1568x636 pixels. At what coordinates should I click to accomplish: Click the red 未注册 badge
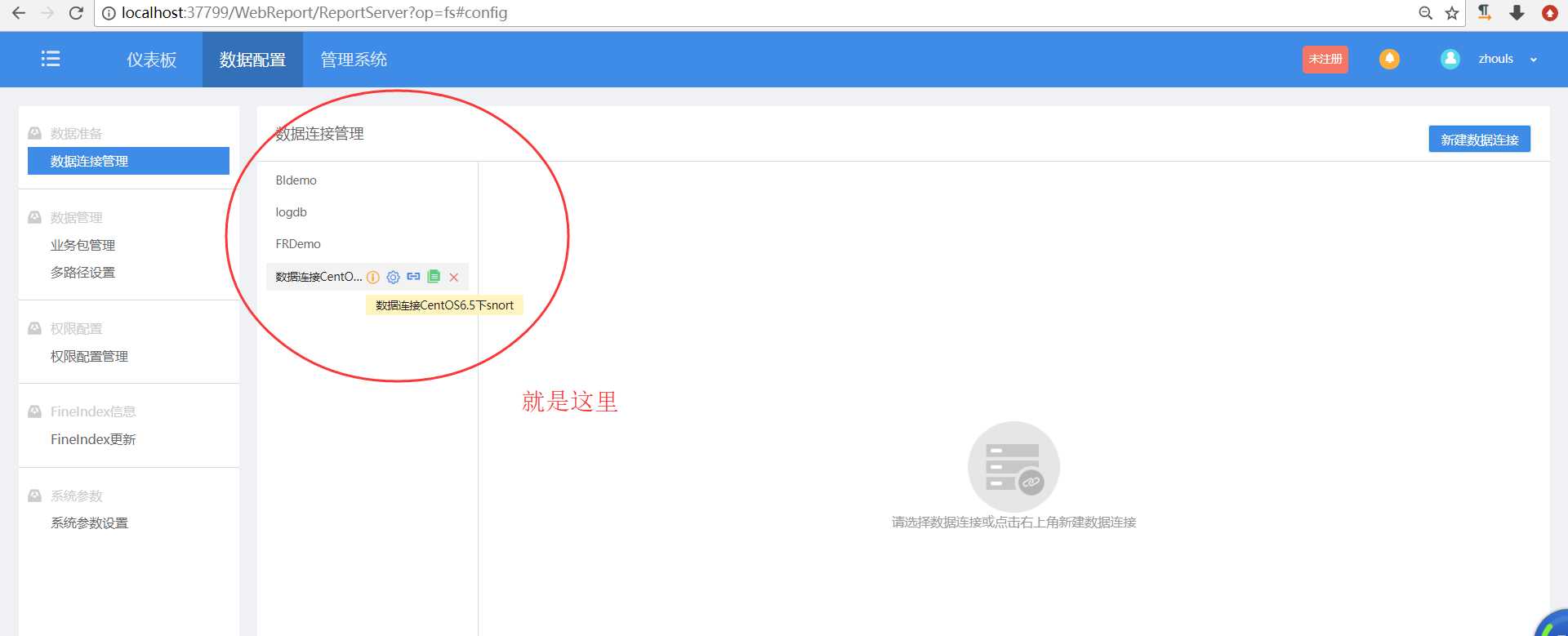[x=1325, y=59]
